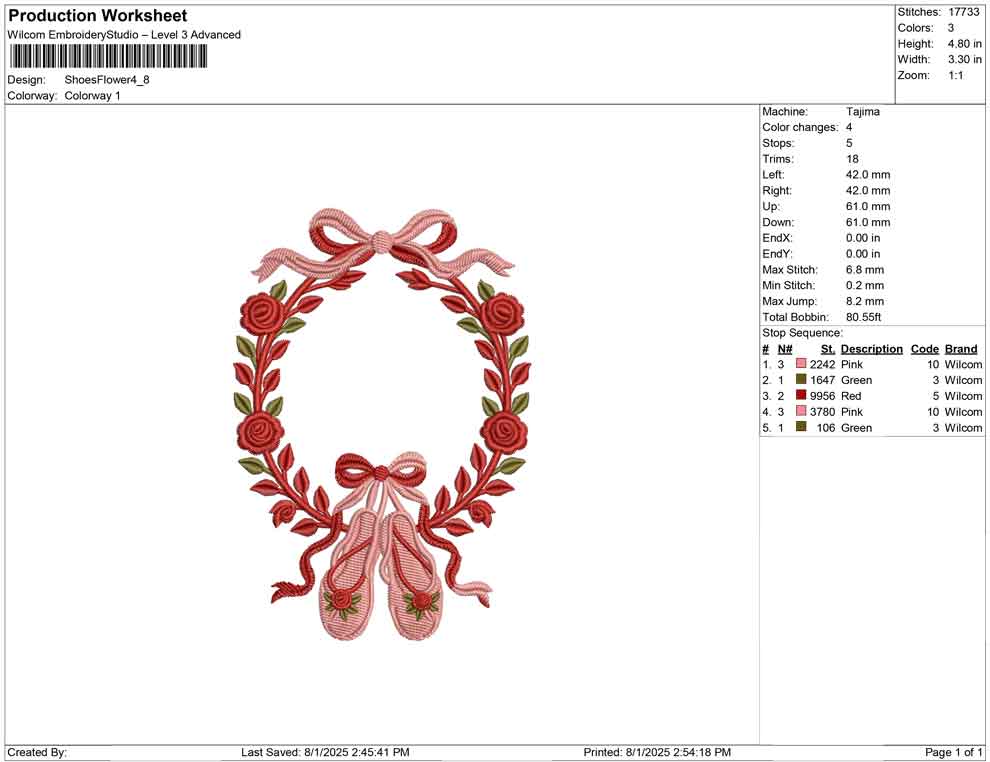Image resolution: width=990 pixels, height=762 pixels.
Task: Click the 'Color changes:' label
Action: click(800, 128)
